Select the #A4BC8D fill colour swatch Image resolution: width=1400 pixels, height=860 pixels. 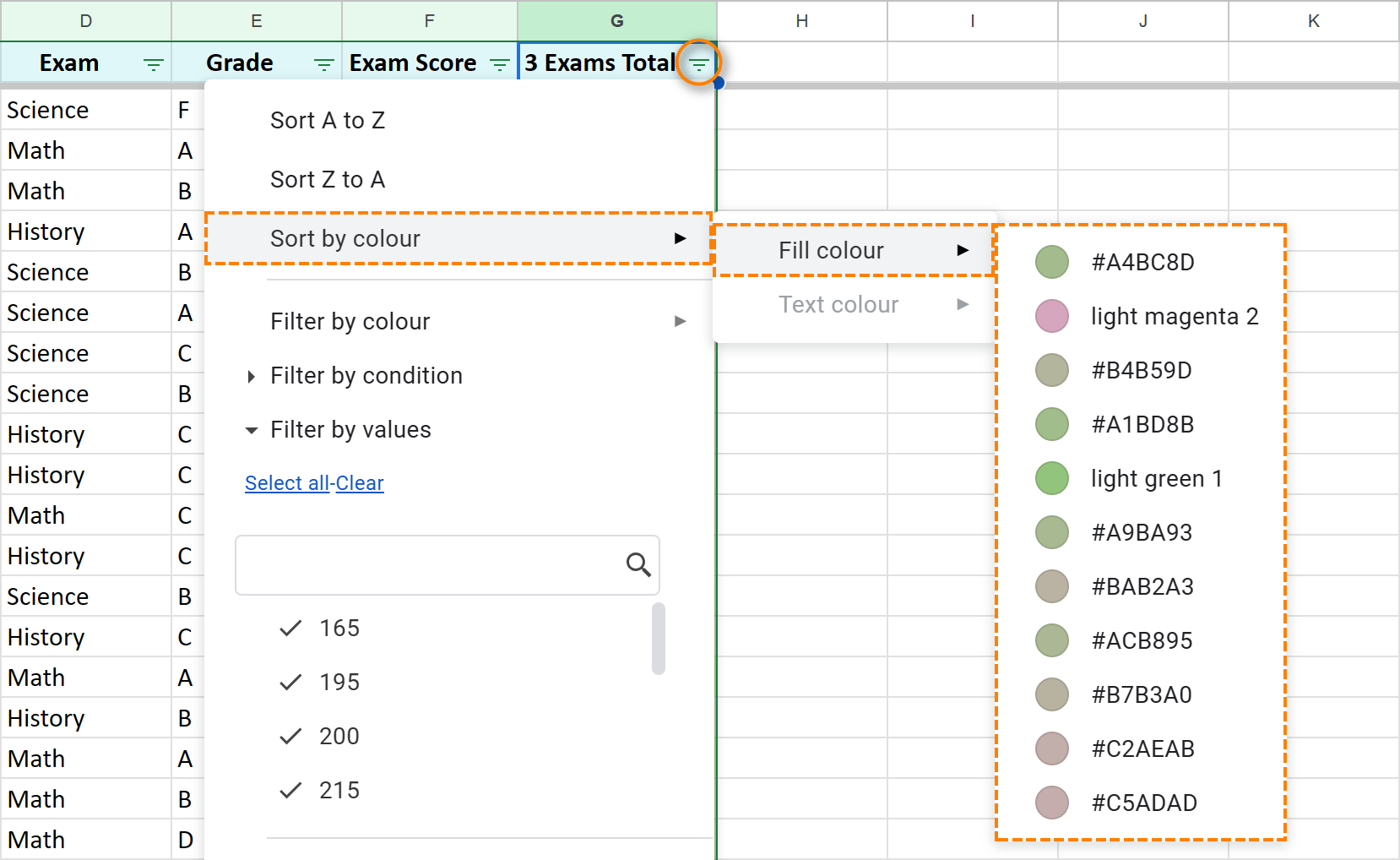point(1051,262)
